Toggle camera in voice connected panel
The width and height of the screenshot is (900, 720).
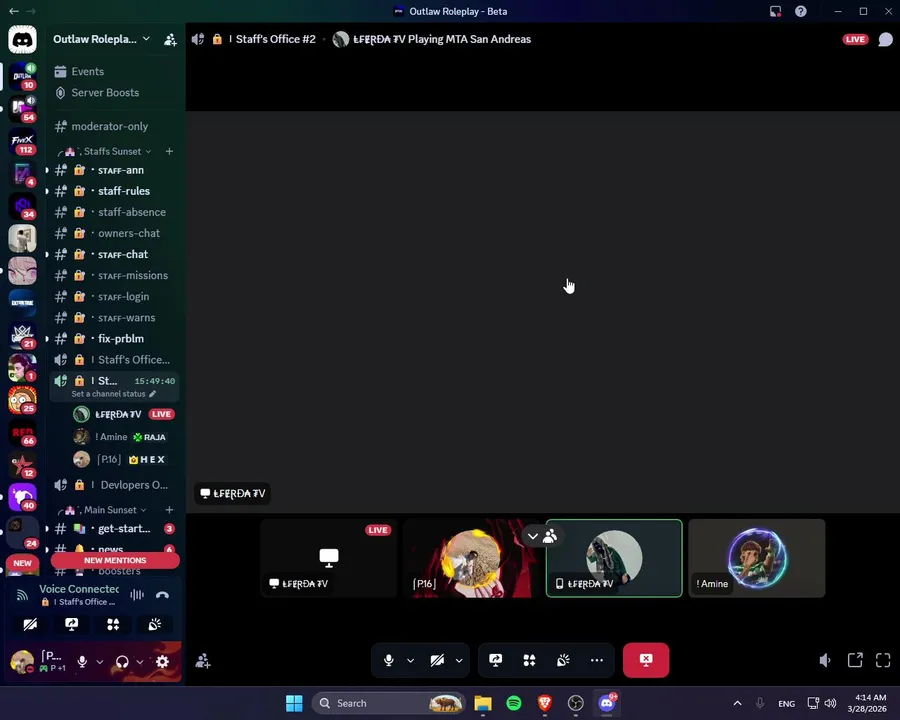pos(30,625)
